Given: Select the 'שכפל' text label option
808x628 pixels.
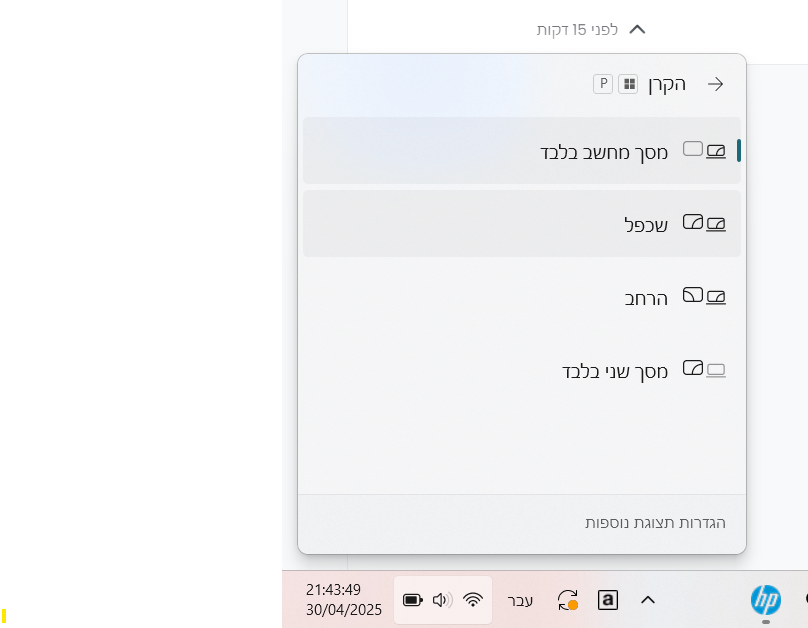Looking at the screenshot, I should point(645,224).
